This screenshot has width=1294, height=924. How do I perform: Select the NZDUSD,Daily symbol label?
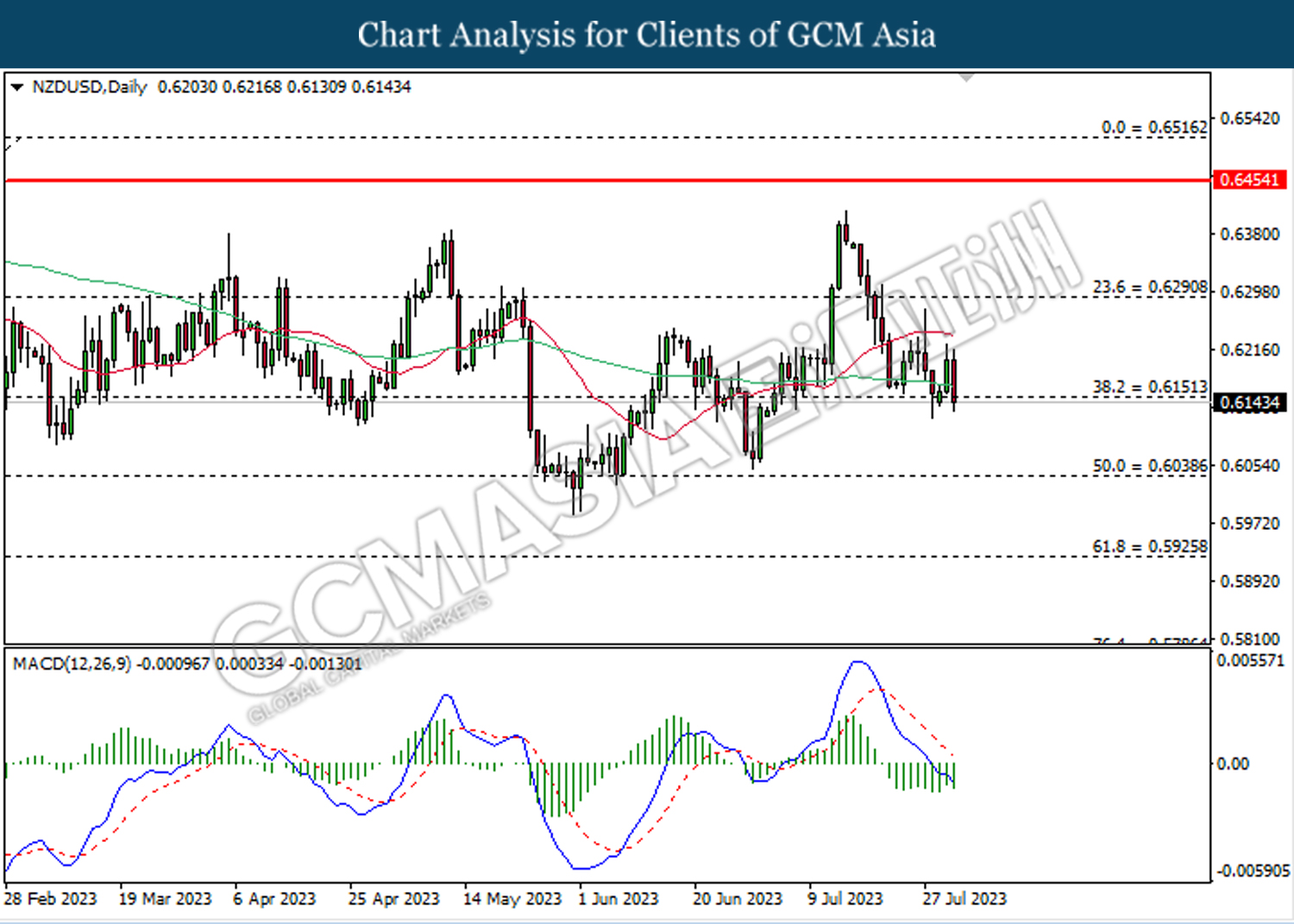click(90, 87)
